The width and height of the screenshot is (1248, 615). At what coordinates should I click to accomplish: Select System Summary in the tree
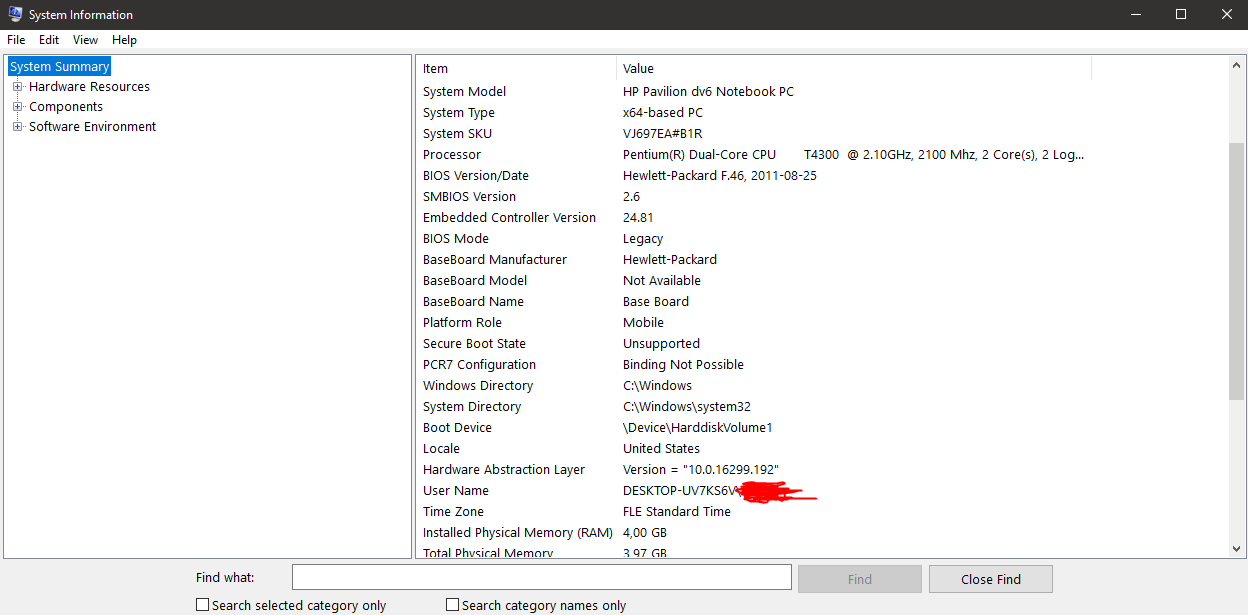tap(59, 67)
